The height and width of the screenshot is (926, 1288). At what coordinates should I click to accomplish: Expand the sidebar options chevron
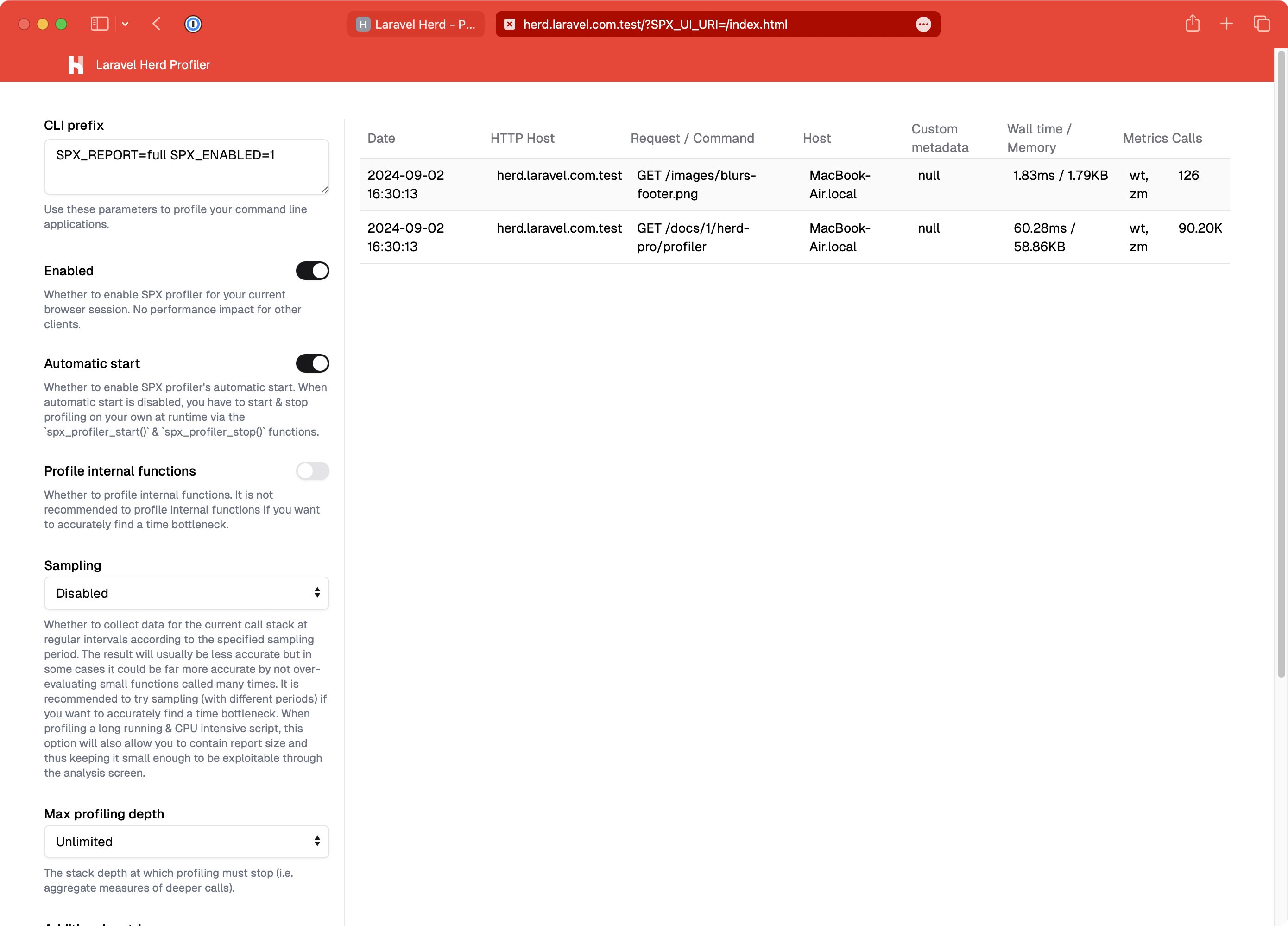coord(125,24)
